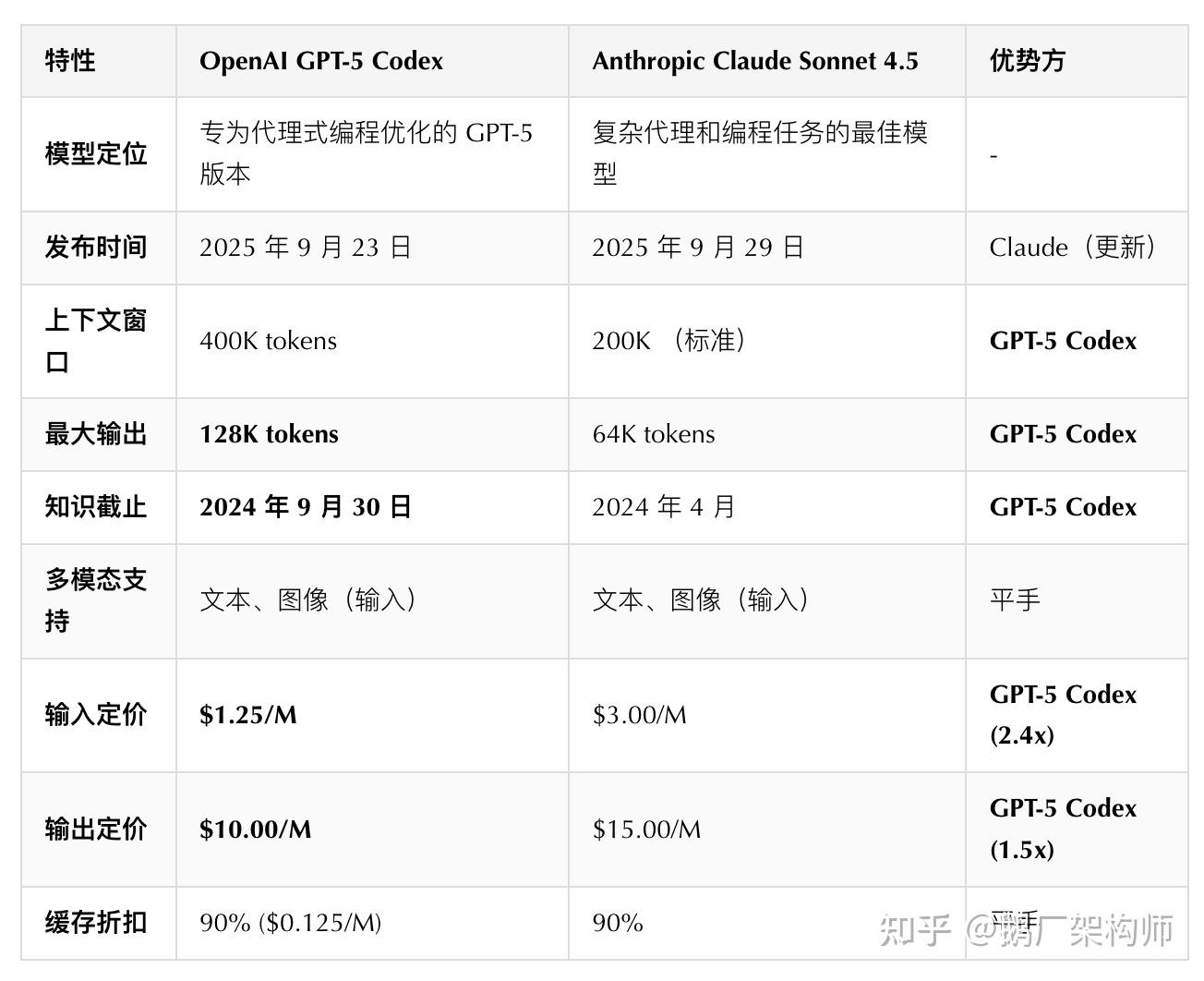Viewport: 1204px width, 981px height.
Task: Click the 2025 年 9 月 29 日 cell
Action: pos(697,248)
